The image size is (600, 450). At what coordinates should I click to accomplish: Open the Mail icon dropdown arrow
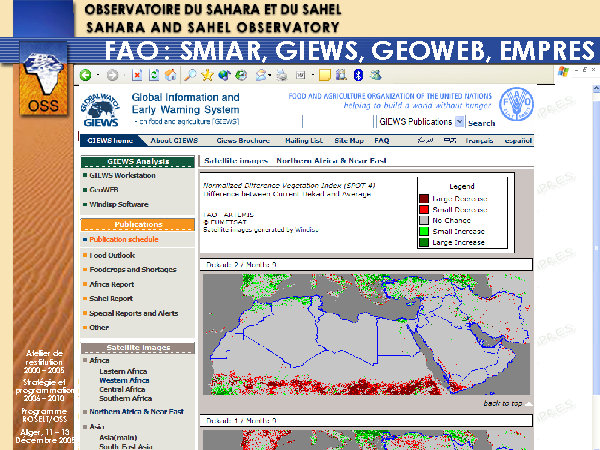click(x=270, y=75)
